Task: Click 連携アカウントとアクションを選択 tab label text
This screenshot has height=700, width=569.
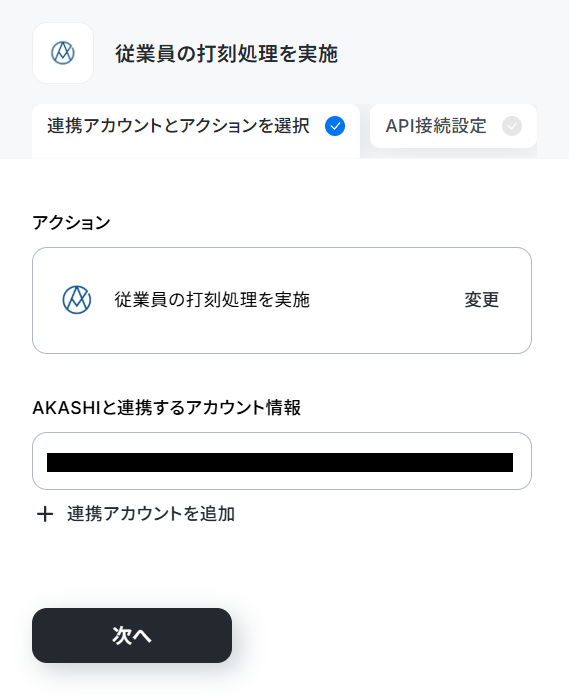Action: click(178, 126)
